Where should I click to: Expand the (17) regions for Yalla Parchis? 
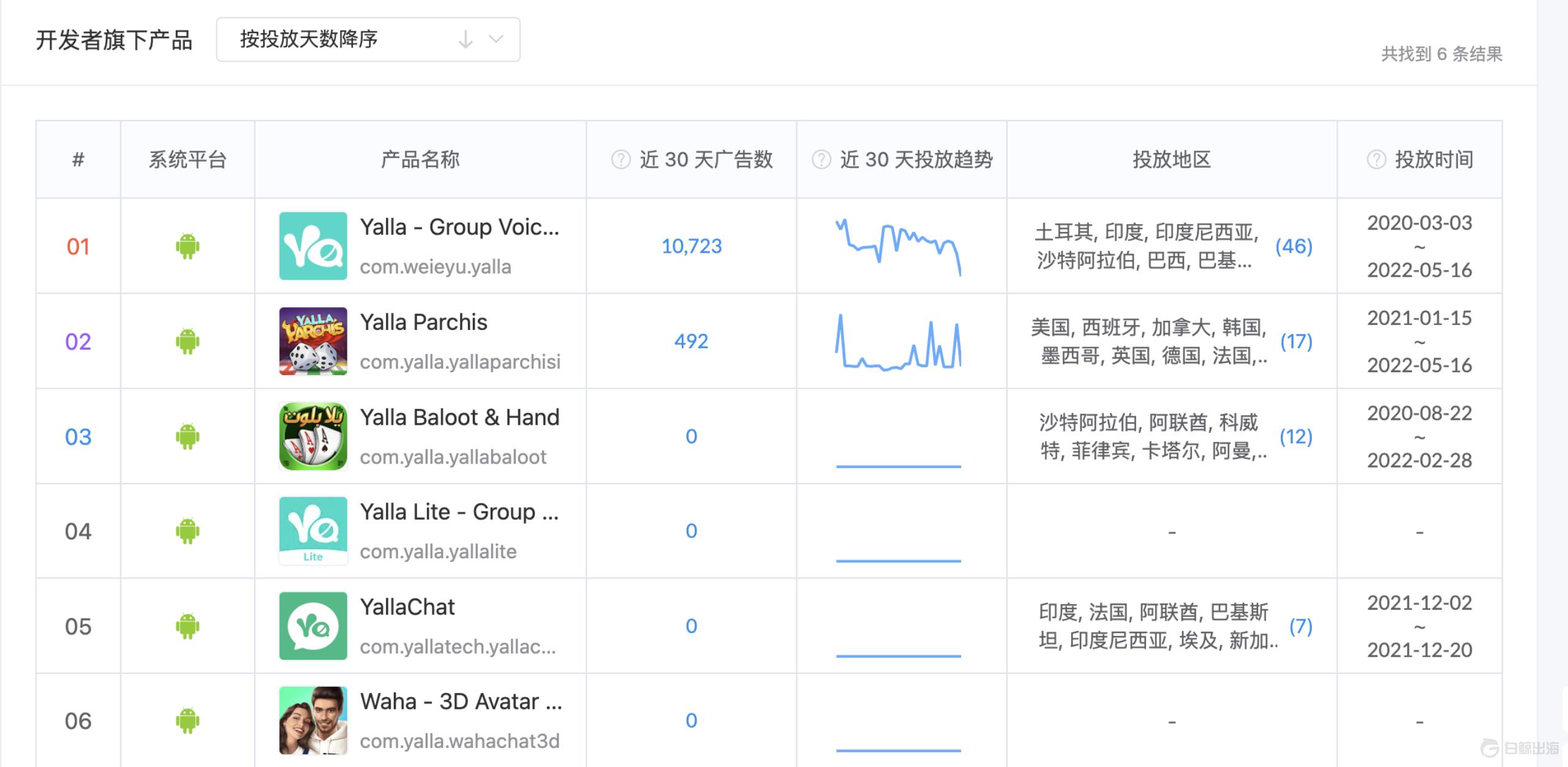pyautogui.click(x=1296, y=341)
